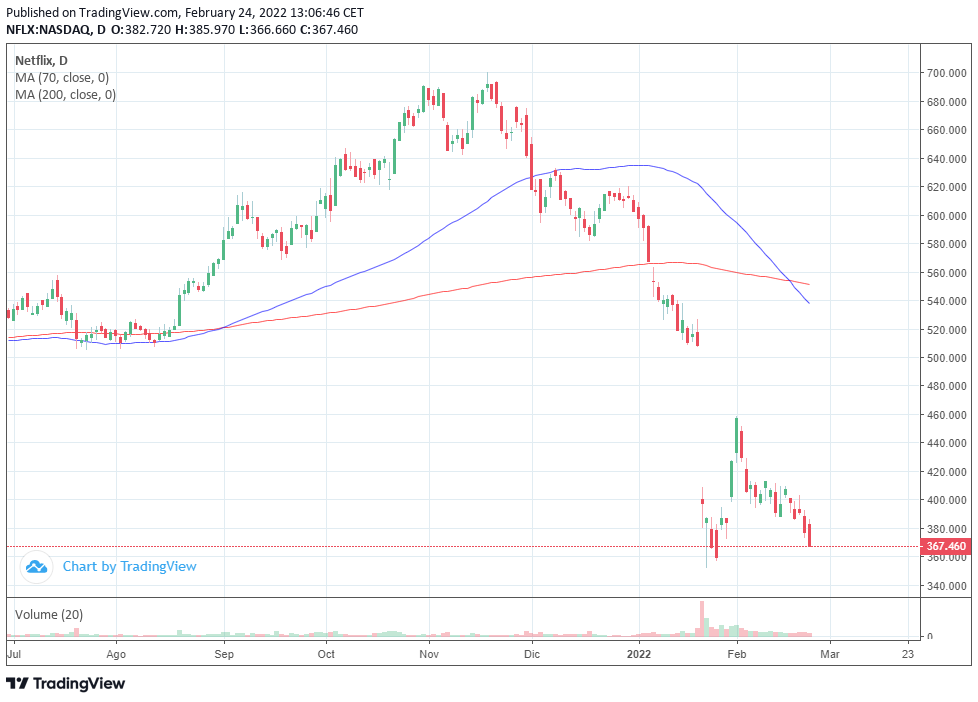Click the 600.000 price axis label

point(947,216)
